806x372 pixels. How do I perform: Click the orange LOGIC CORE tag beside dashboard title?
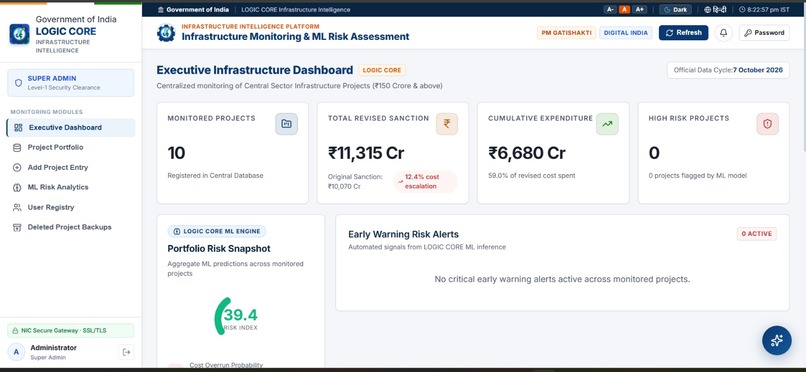pyautogui.click(x=382, y=70)
